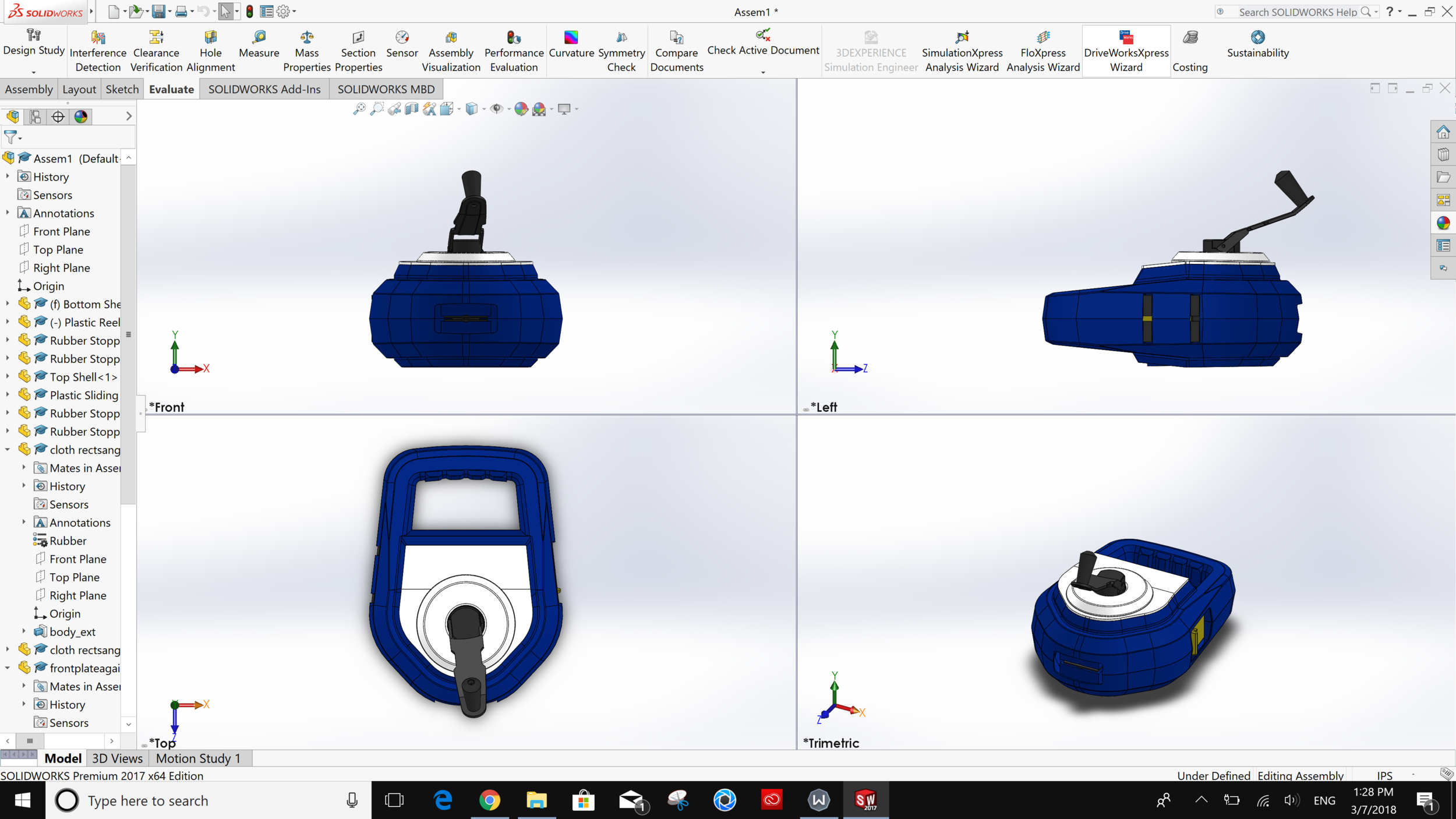1456x819 pixels.
Task: Click the SOLIDWORKS Help search field
Action: [x=1298, y=12]
